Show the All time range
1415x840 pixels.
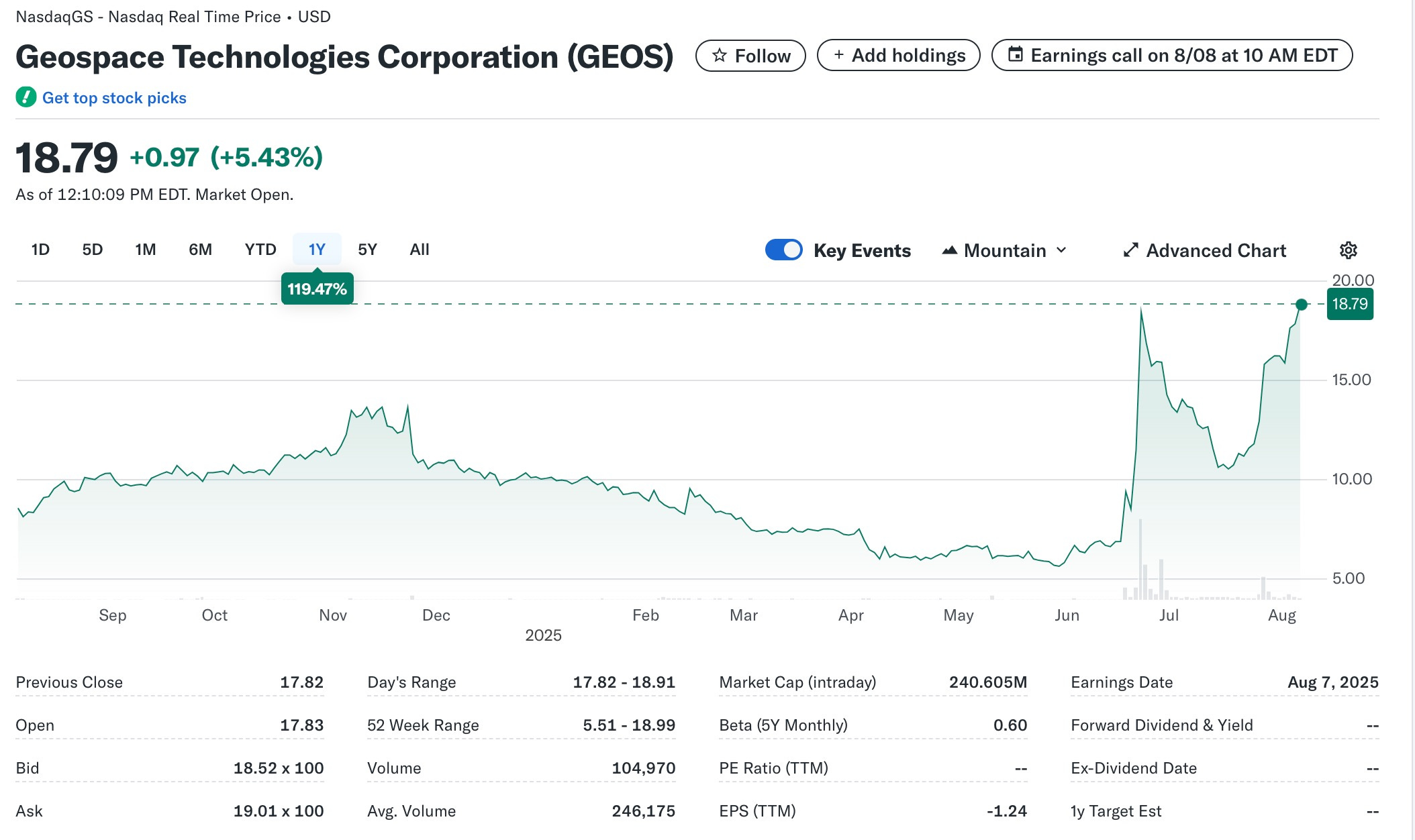(x=420, y=250)
